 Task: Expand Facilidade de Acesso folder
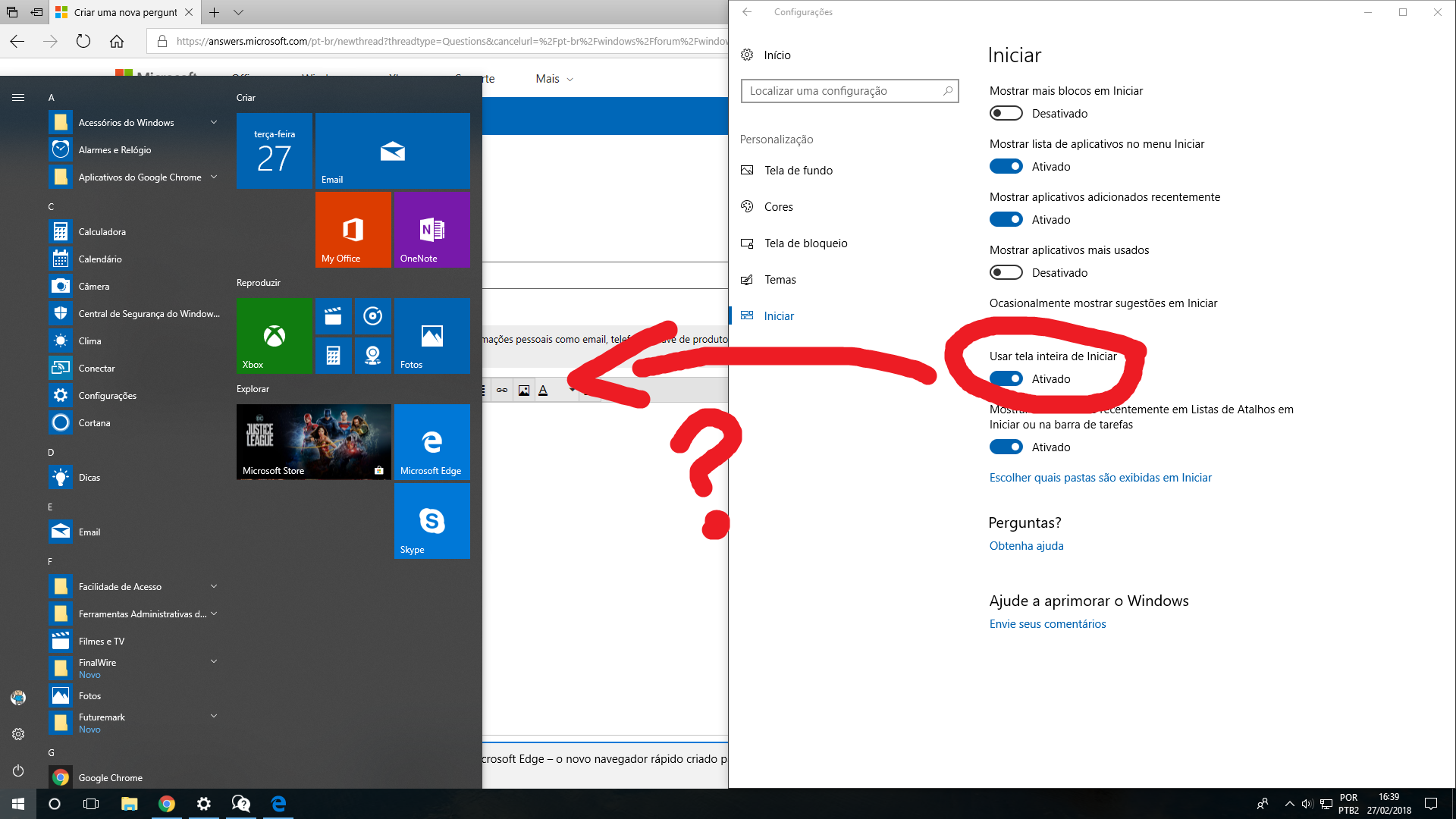click(135, 586)
